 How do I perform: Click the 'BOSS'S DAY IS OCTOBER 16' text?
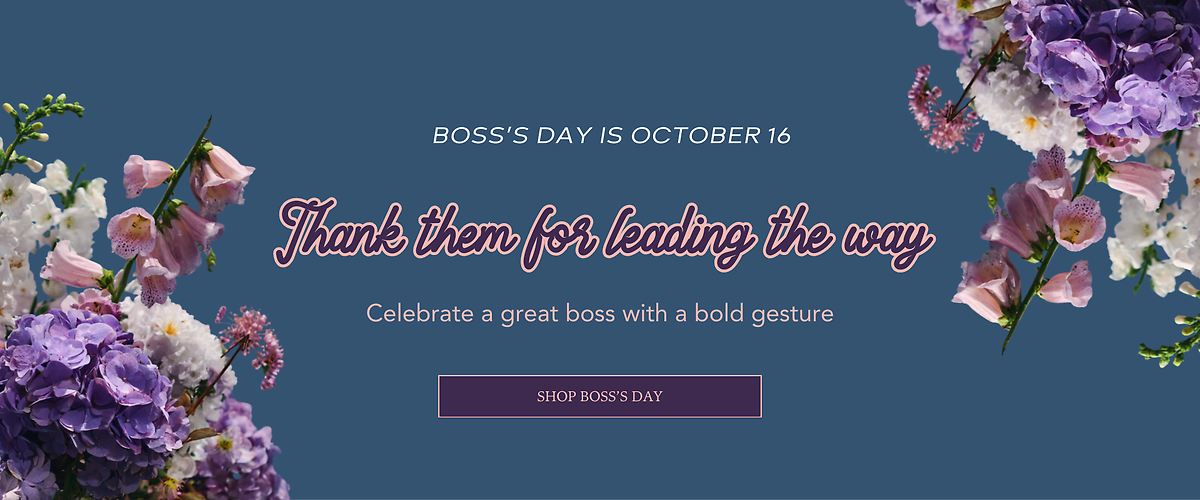(611, 135)
